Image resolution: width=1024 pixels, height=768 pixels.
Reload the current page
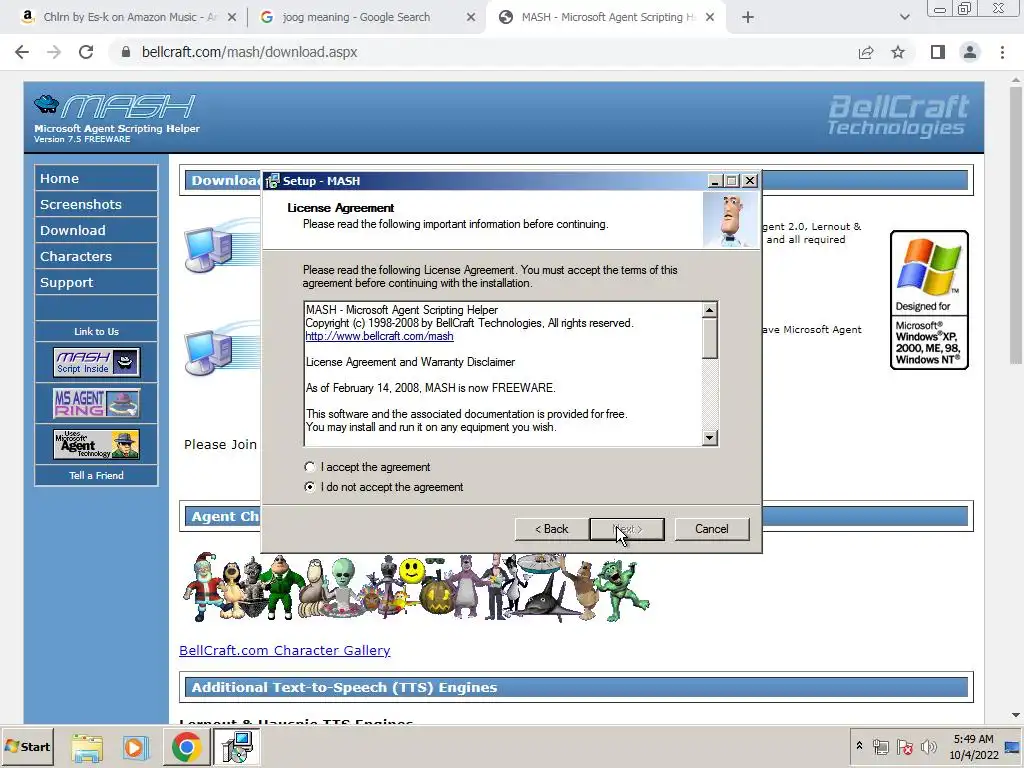point(86,52)
